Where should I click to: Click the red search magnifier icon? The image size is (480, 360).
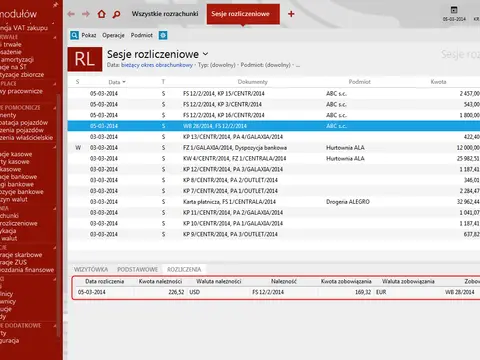[x=116, y=14]
